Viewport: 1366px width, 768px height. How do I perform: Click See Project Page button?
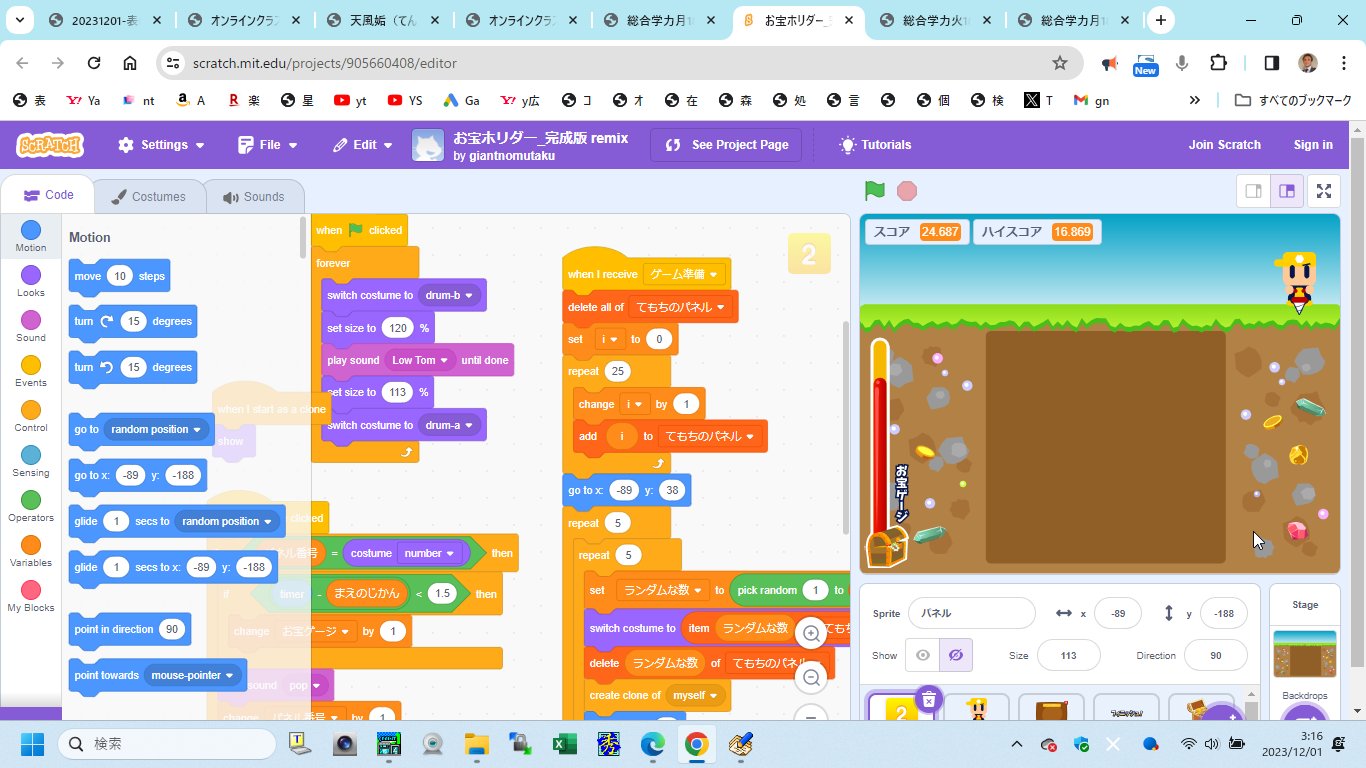(727, 145)
